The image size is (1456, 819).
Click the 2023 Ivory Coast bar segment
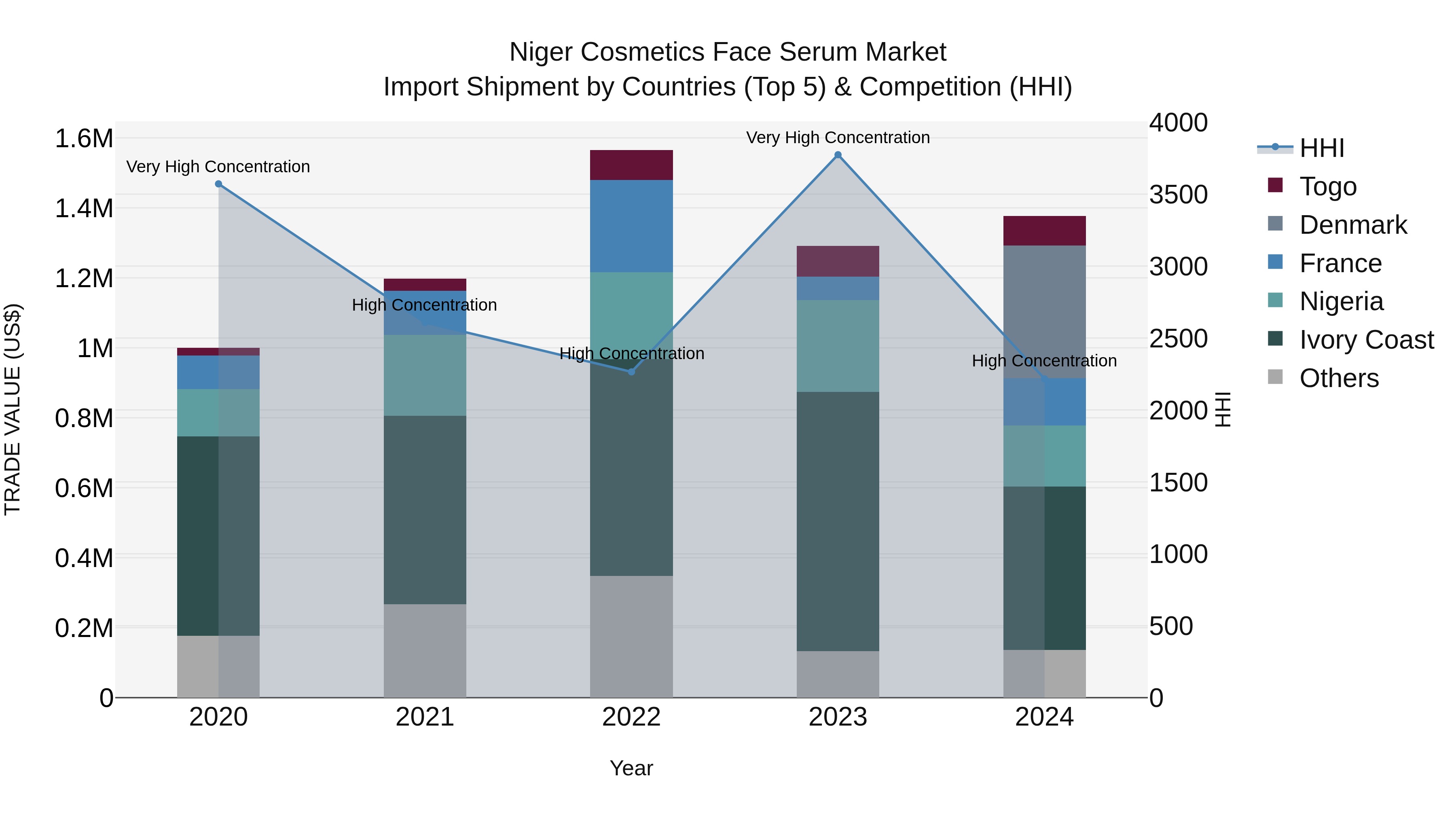click(838, 521)
